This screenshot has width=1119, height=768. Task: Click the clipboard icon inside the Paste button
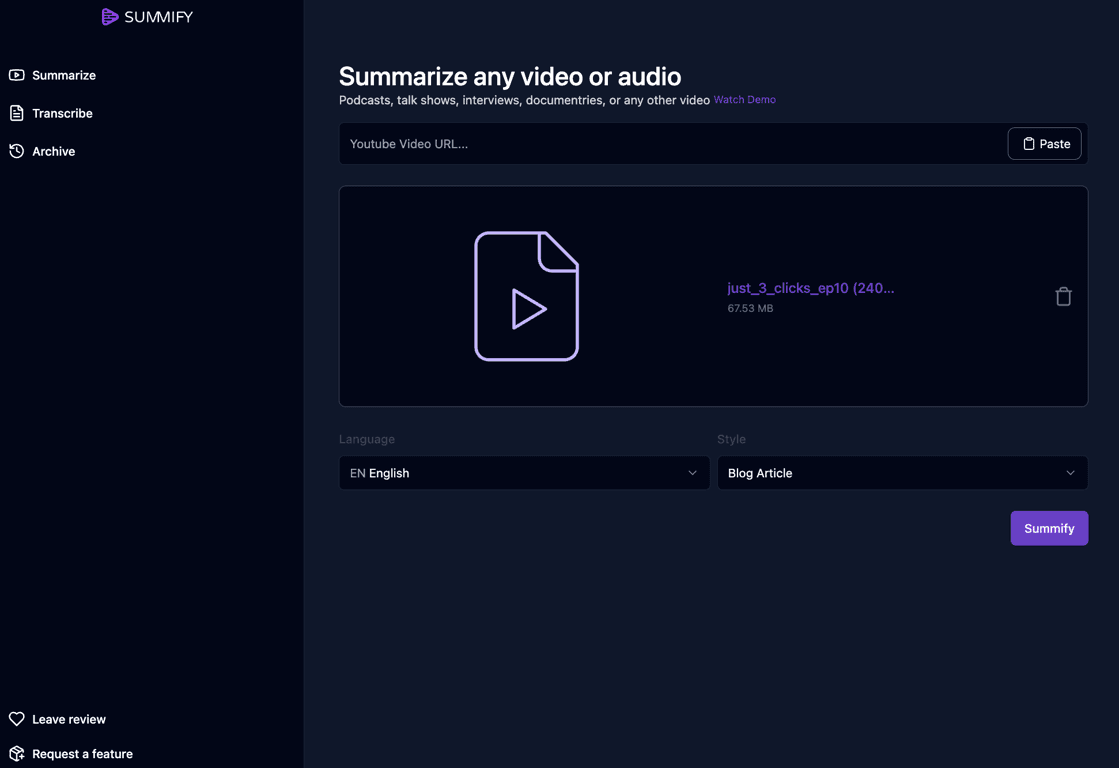pos(1027,143)
